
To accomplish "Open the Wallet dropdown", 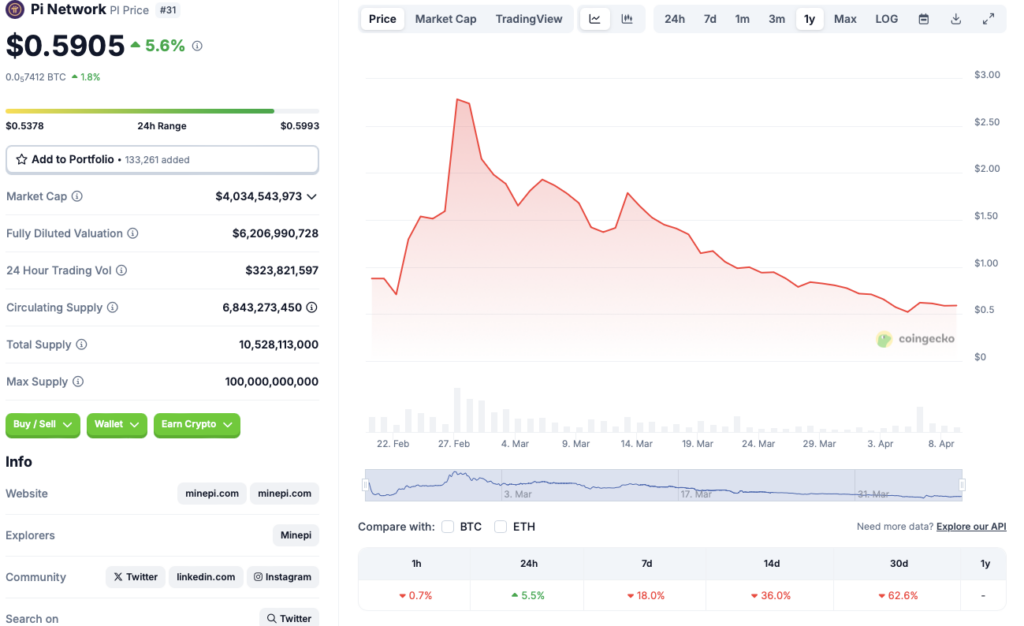I will click(117, 425).
